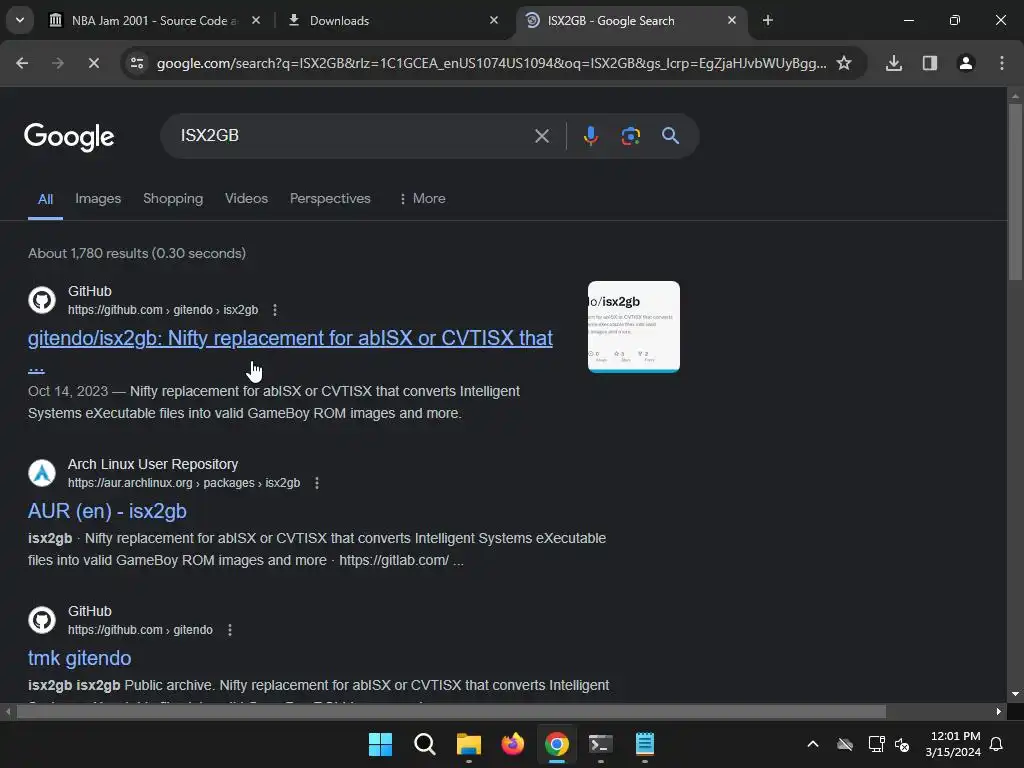Click GitHub favicon of first result
Image resolution: width=1024 pixels, height=768 pixels.
pyautogui.click(x=42, y=300)
